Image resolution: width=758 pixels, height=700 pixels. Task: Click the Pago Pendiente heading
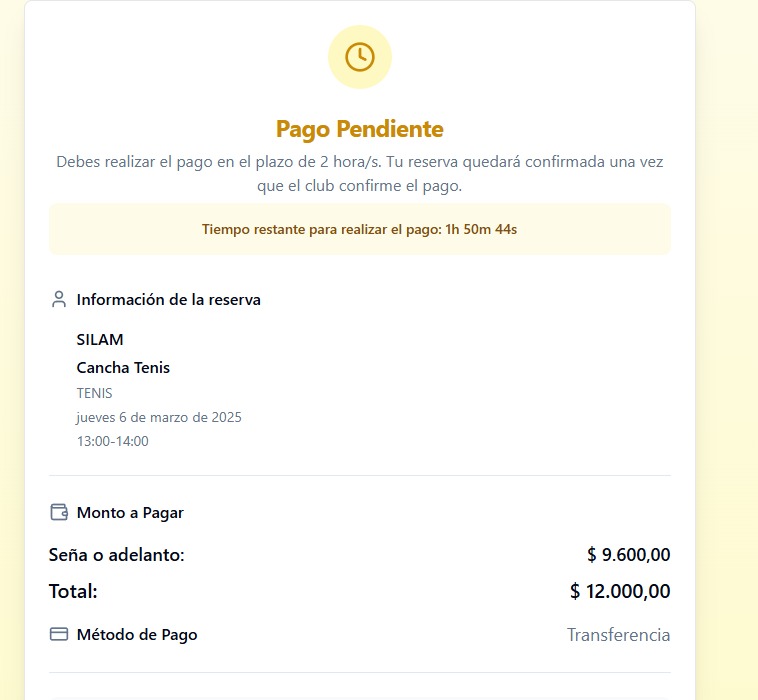coord(359,129)
